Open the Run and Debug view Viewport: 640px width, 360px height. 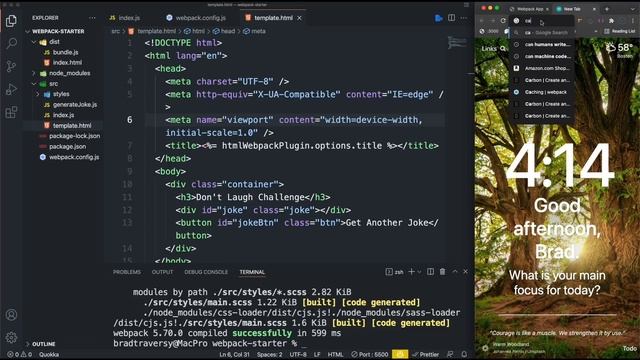pyautogui.click(x=11, y=89)
